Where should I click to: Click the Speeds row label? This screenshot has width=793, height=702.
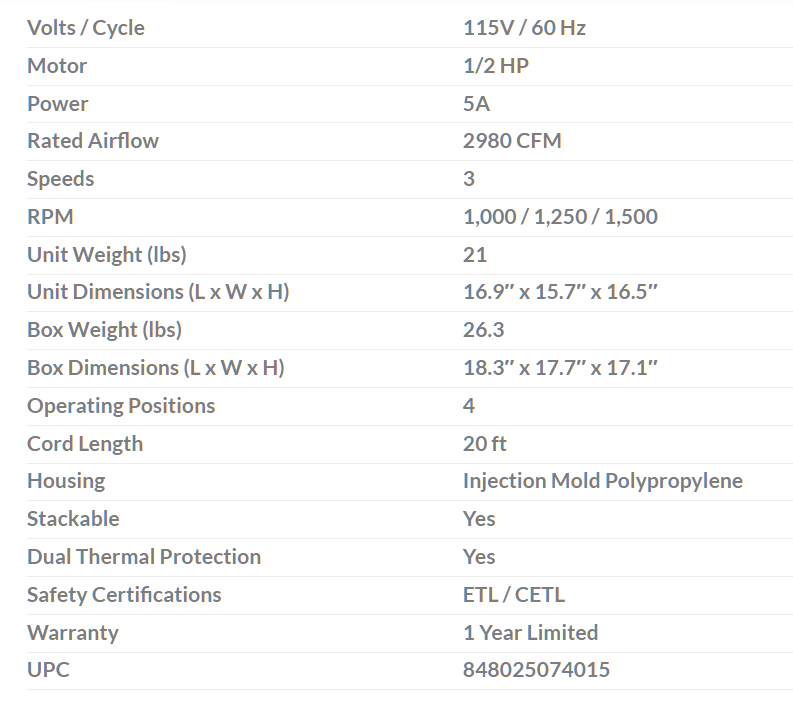coord(61,179)
